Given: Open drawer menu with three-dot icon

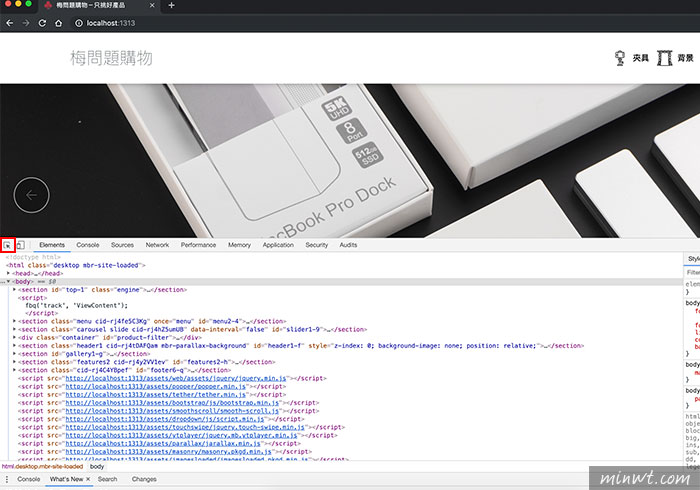Looking at the screenshot, I should 7,479.
